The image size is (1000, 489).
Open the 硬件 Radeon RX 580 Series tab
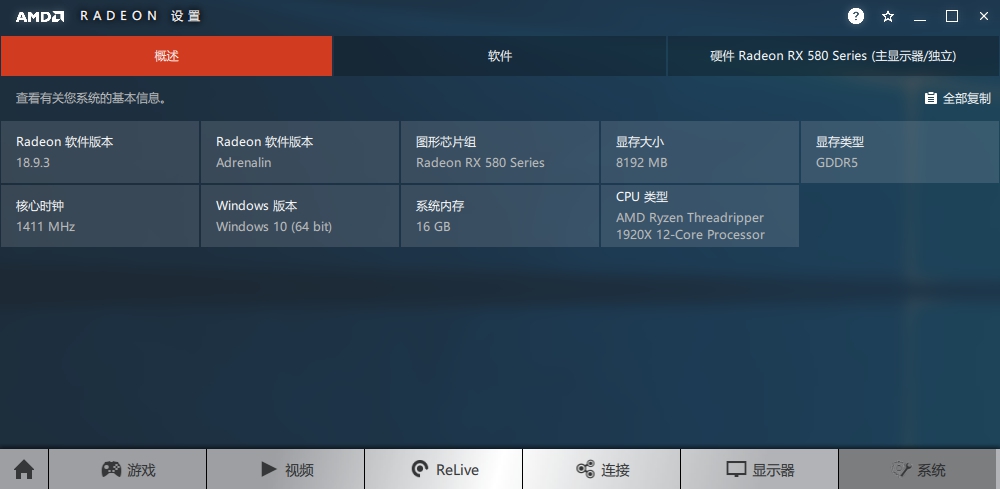pyautogui.click(x=834, y=56)
